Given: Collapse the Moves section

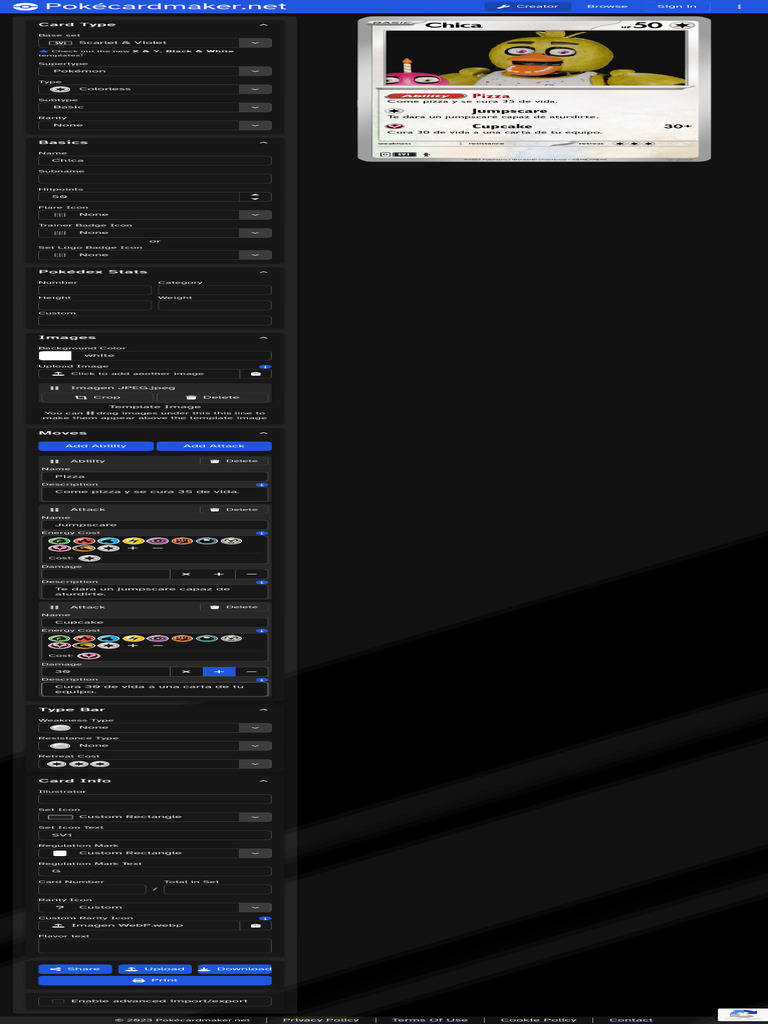Looking at the screenshot, I should tap(263, 434).
